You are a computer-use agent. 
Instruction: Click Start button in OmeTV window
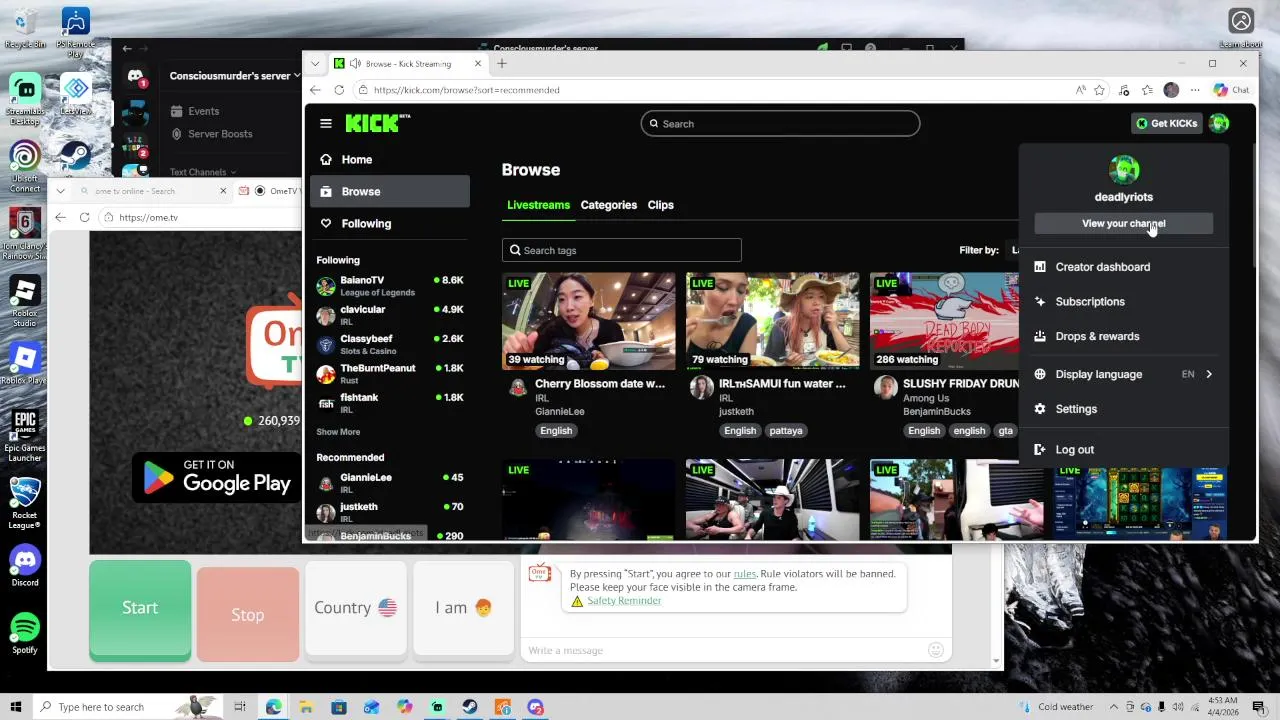(140, 609)
